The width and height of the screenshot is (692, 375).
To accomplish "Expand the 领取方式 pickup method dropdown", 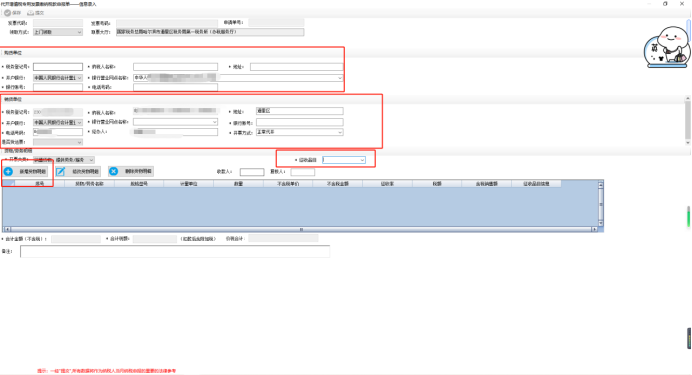I will click(58, 32).
